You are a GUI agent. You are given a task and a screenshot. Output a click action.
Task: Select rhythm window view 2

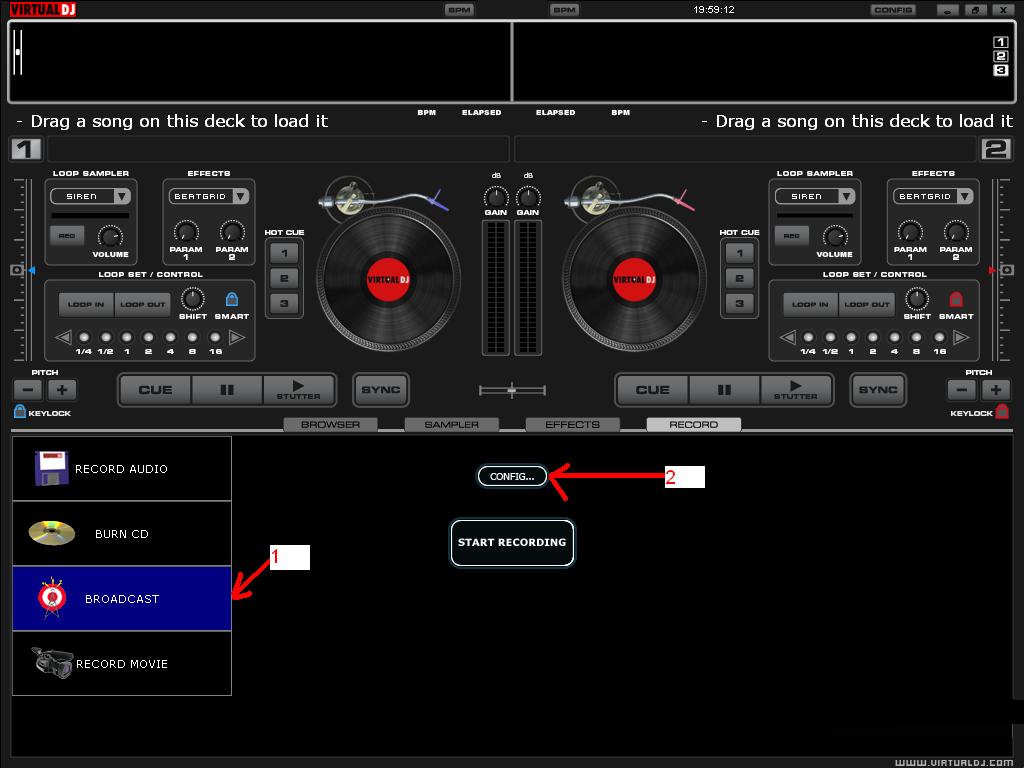[x=1000, y=56]
